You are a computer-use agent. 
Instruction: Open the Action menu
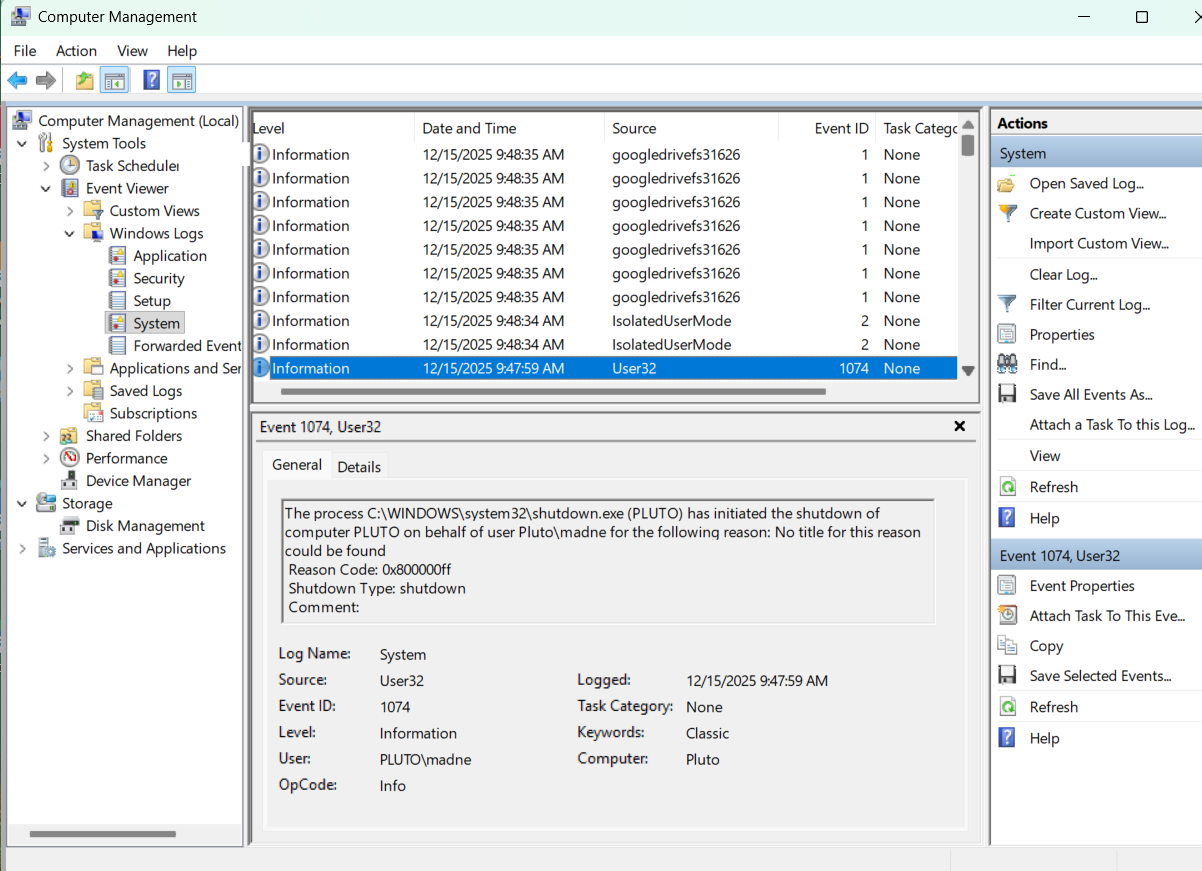pos(76,50)
